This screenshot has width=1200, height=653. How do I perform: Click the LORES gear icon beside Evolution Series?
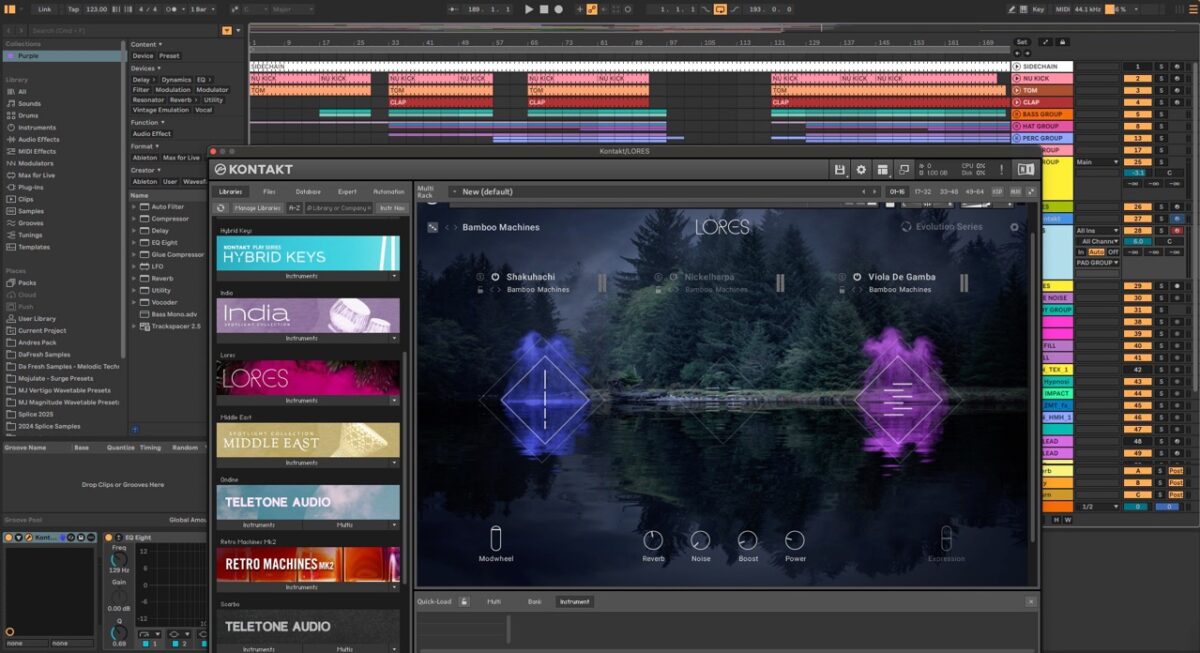click(x=1014, y=227)
